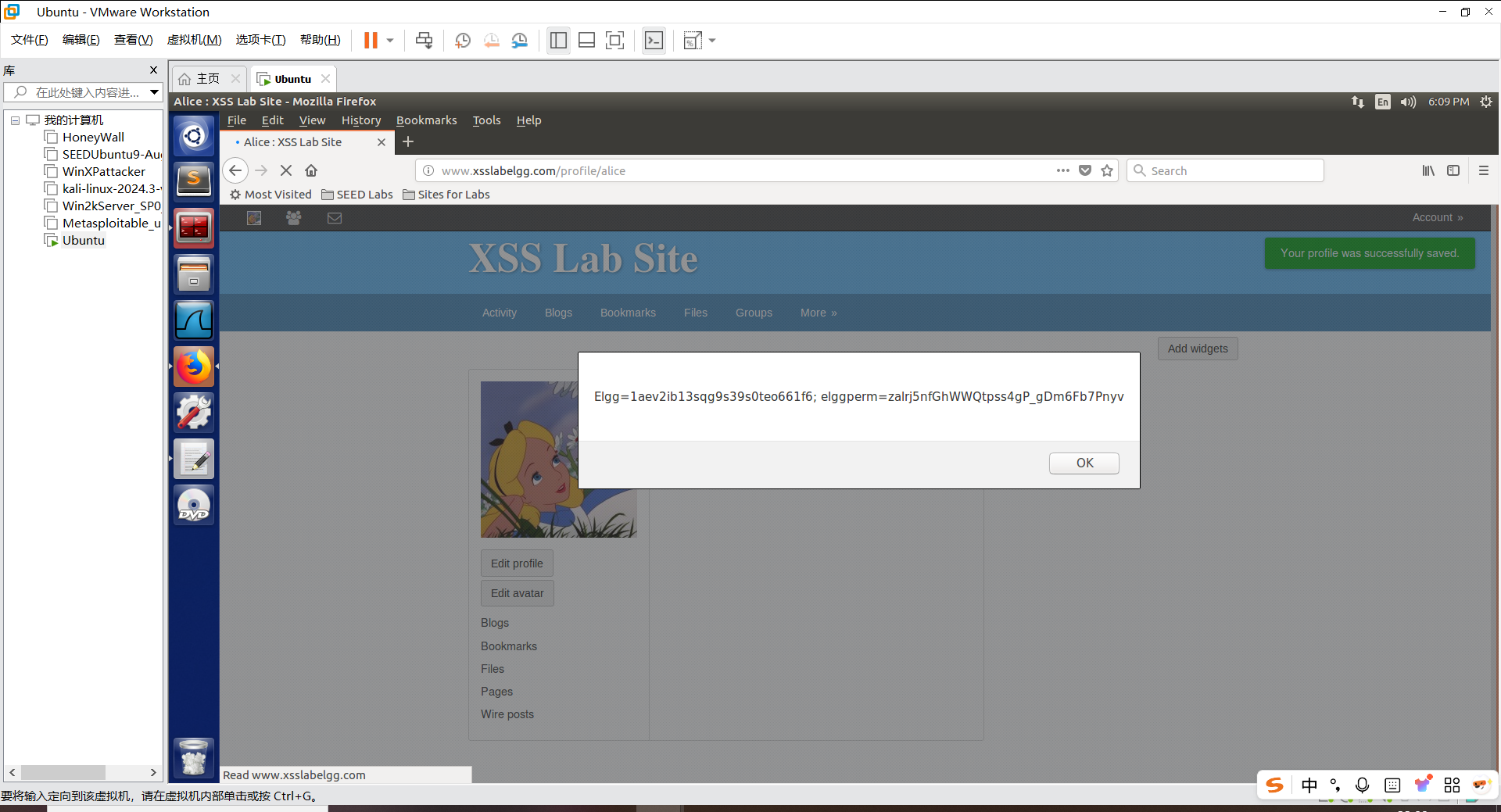This screenshot has height=812, width=1501.
Task: Click the left arrow of library scrollbar
Action: point(12,772)
